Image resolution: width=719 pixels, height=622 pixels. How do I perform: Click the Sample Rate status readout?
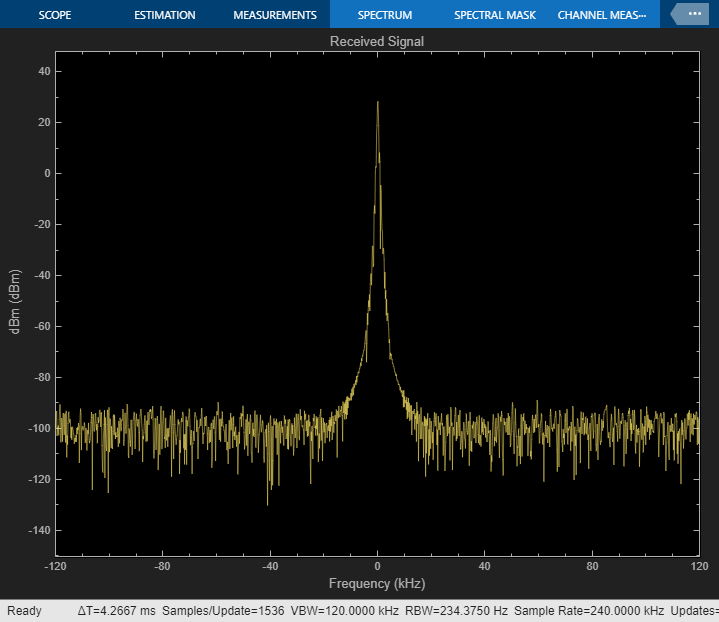click(591, 610)
